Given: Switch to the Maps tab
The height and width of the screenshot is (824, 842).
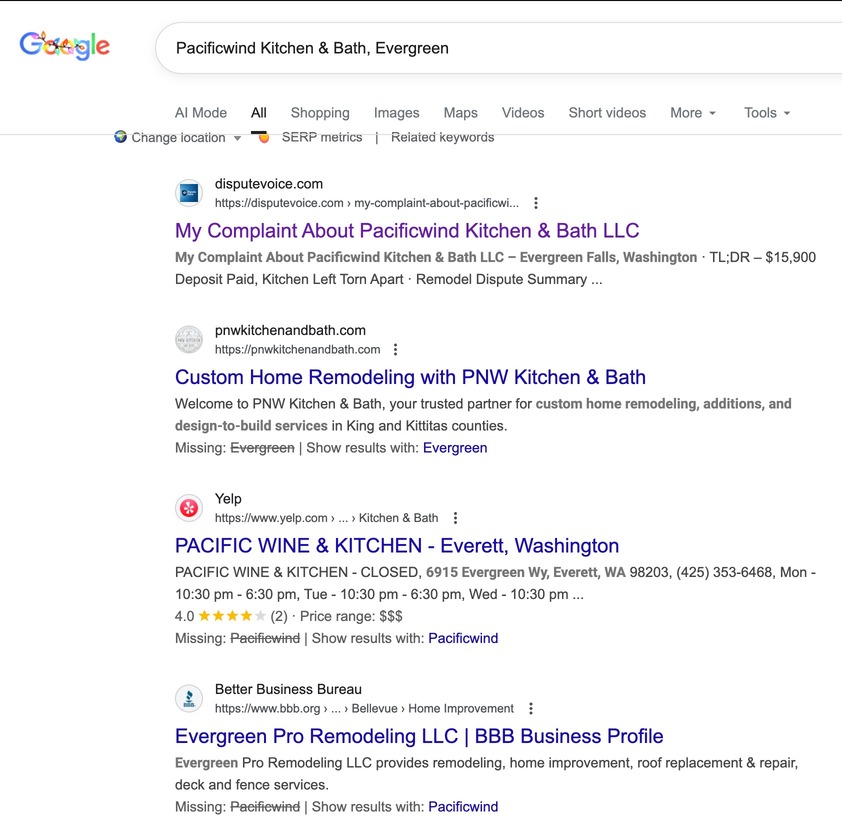Looking at the screenshot, I should tap(460, 113).
